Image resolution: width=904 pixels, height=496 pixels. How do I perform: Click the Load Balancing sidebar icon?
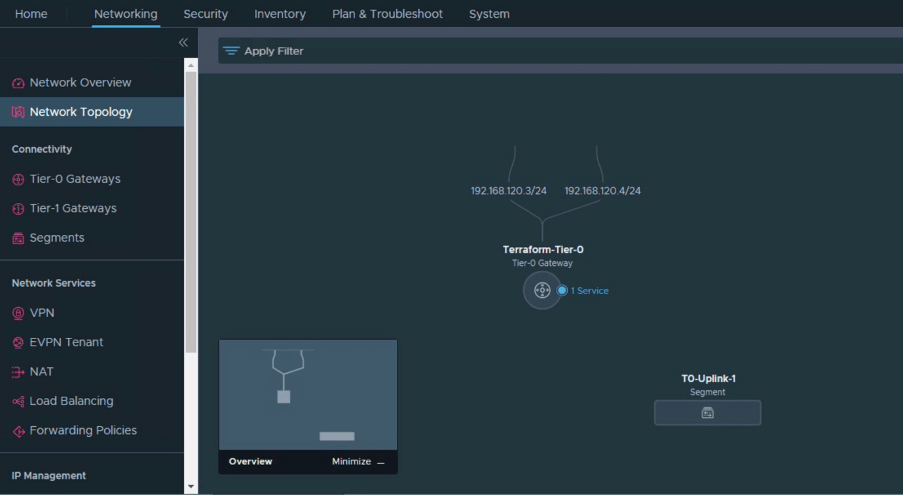18,401
